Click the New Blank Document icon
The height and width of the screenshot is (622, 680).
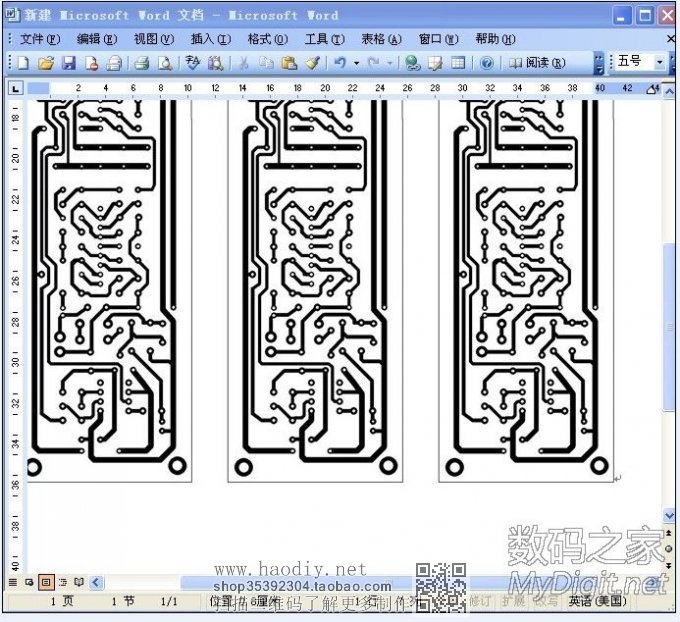[x=24, y=63]
